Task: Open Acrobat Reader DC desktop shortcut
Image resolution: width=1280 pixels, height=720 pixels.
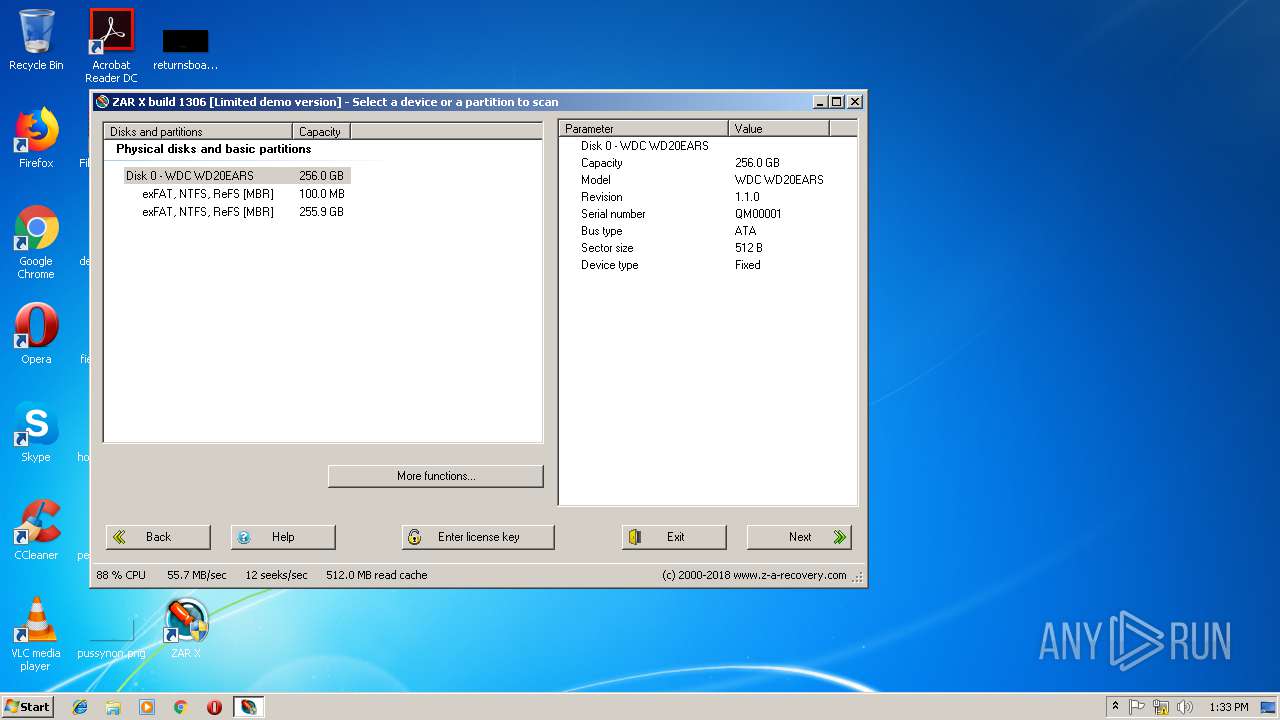Action: pyautogui.click(x=111, y=45)
